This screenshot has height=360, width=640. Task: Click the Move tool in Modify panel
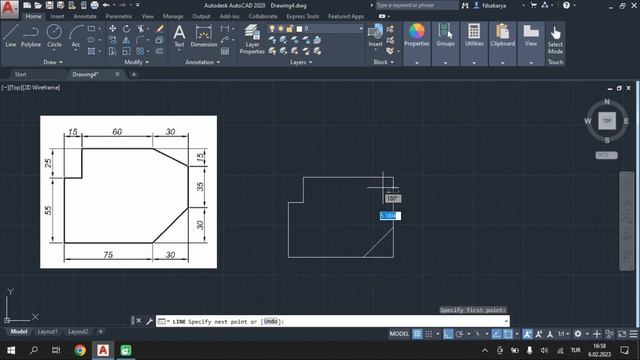pos(113,29)
